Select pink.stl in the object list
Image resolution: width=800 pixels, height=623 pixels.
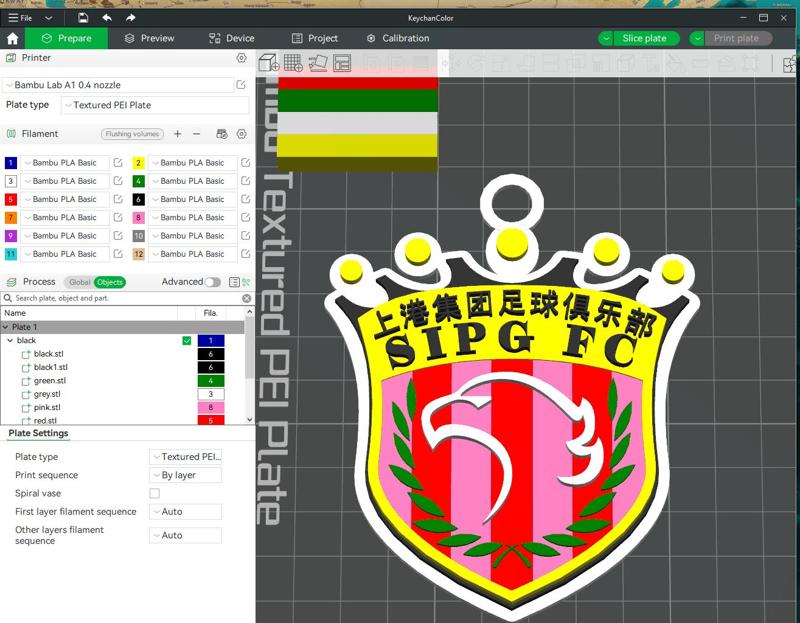pyautogui.click(x=47, y=407)
